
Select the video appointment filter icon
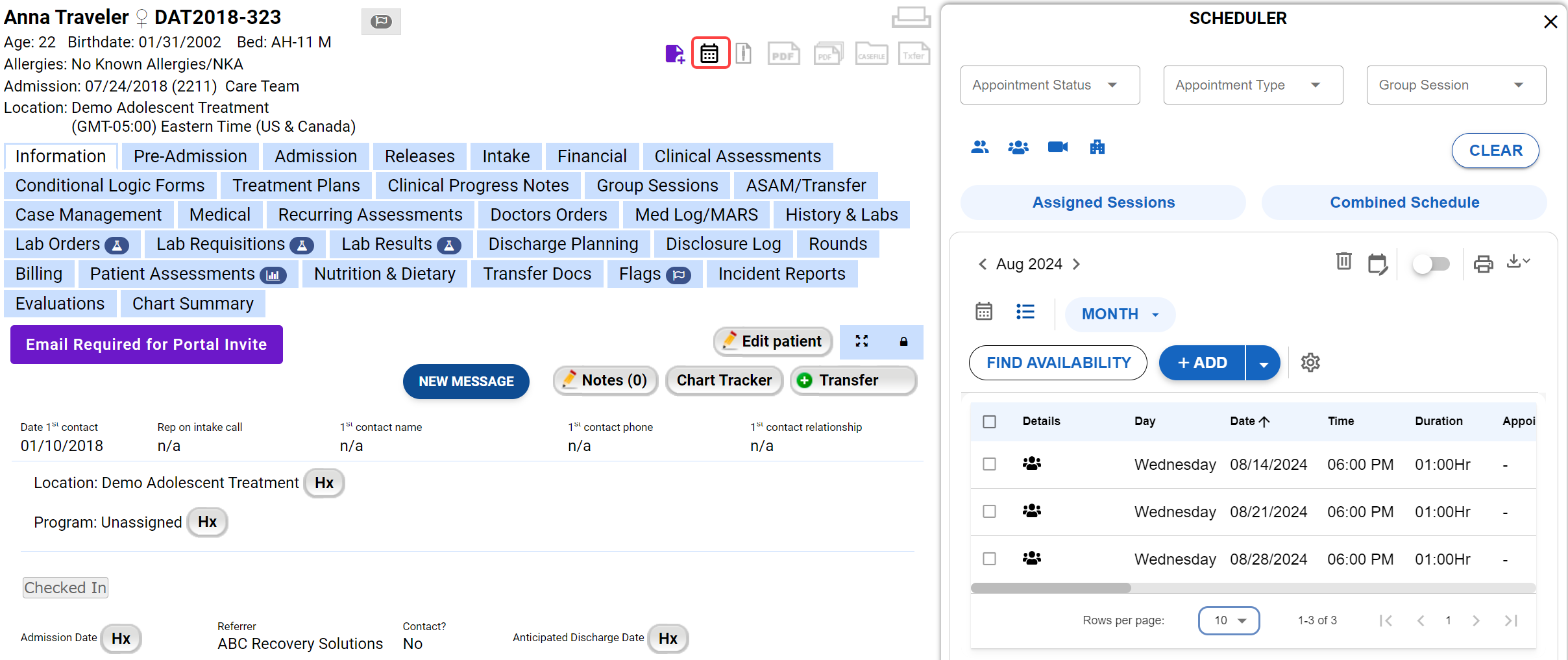pos(1057,147)
